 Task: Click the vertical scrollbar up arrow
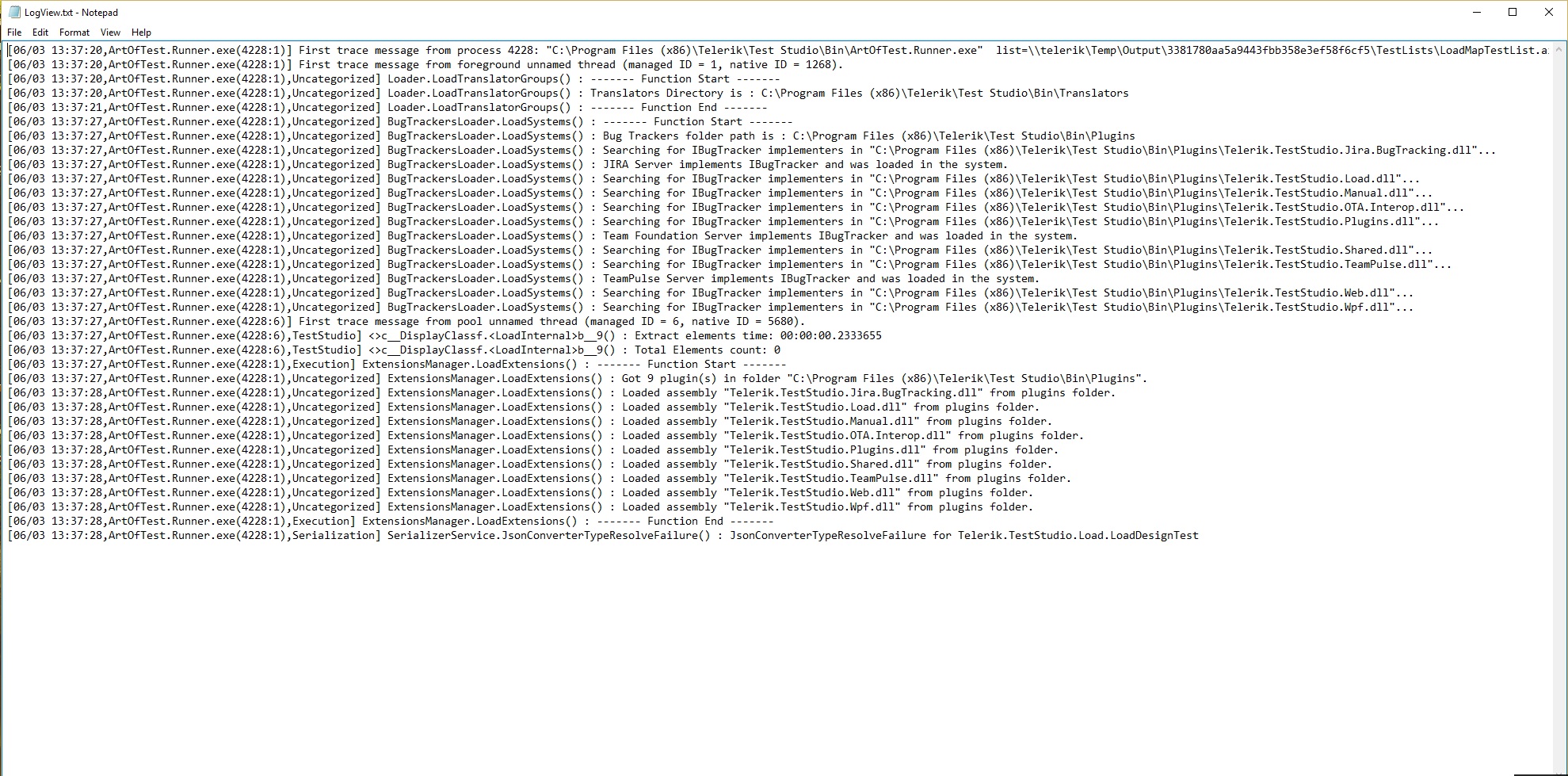1558,48
